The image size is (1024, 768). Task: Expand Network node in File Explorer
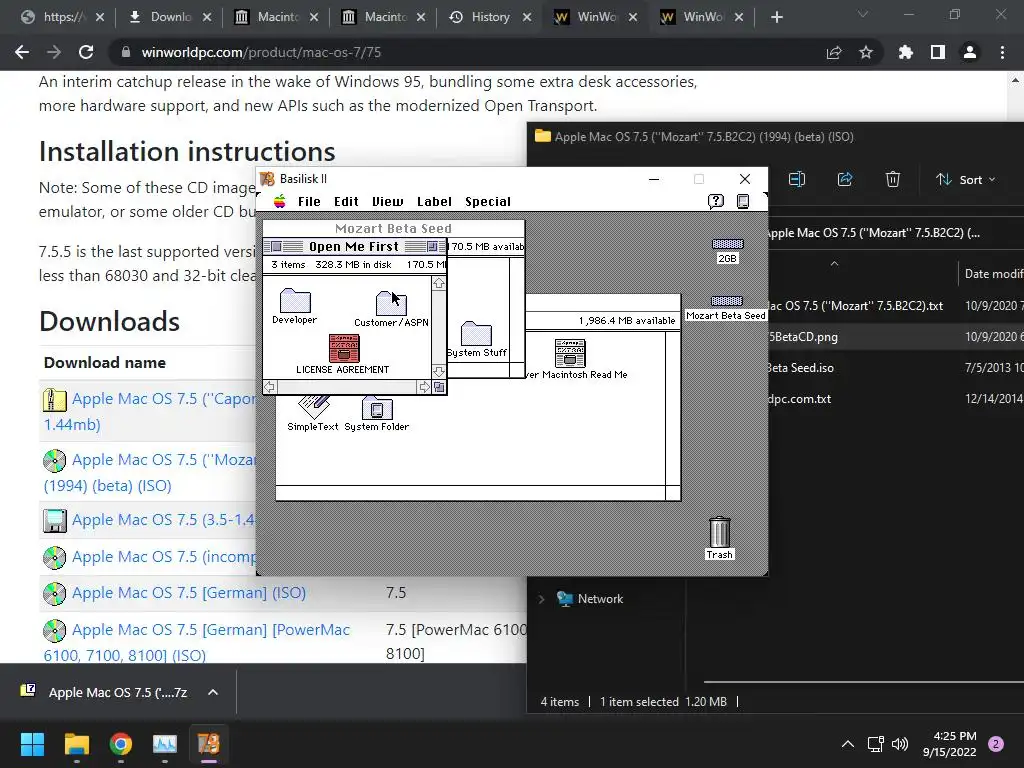click(x=541, y=599)
